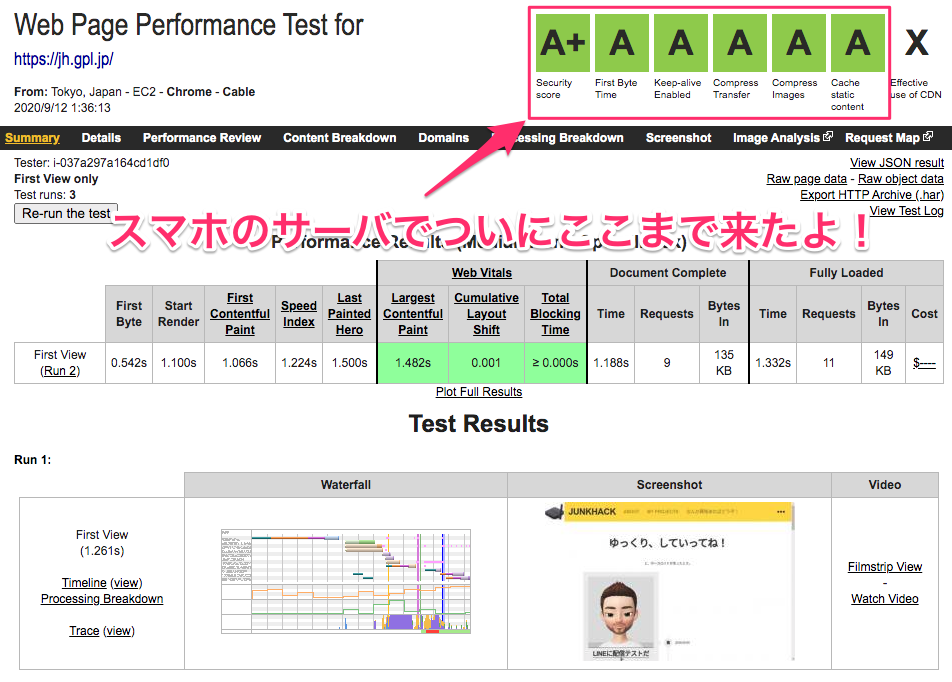The width and height of the screenshot is (952, 682).
Task: Click the Cache static content grade badge
Action: pos(857,43)
